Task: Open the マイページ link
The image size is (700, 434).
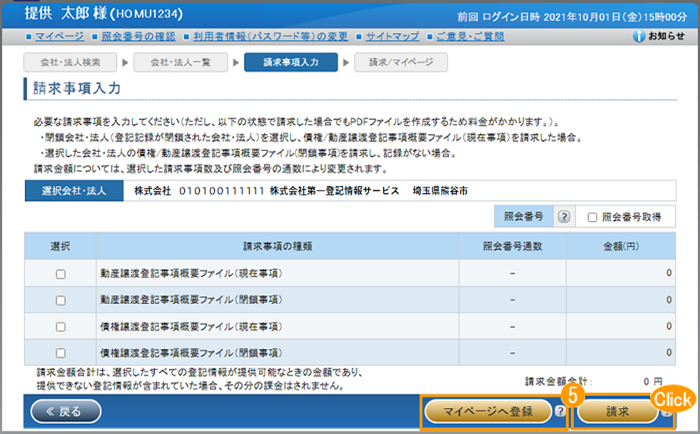Action: pos(59,37)
